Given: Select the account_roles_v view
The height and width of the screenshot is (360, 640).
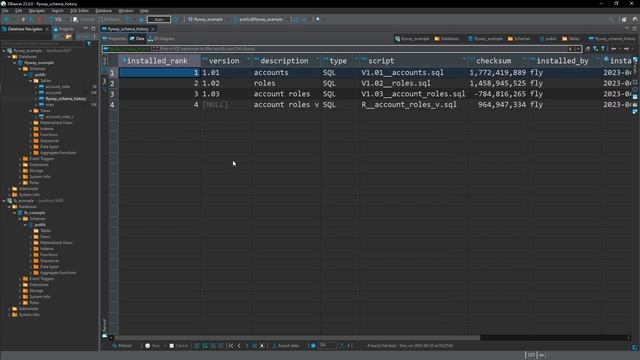Looking at the screenshot, I should pos(56,117).
